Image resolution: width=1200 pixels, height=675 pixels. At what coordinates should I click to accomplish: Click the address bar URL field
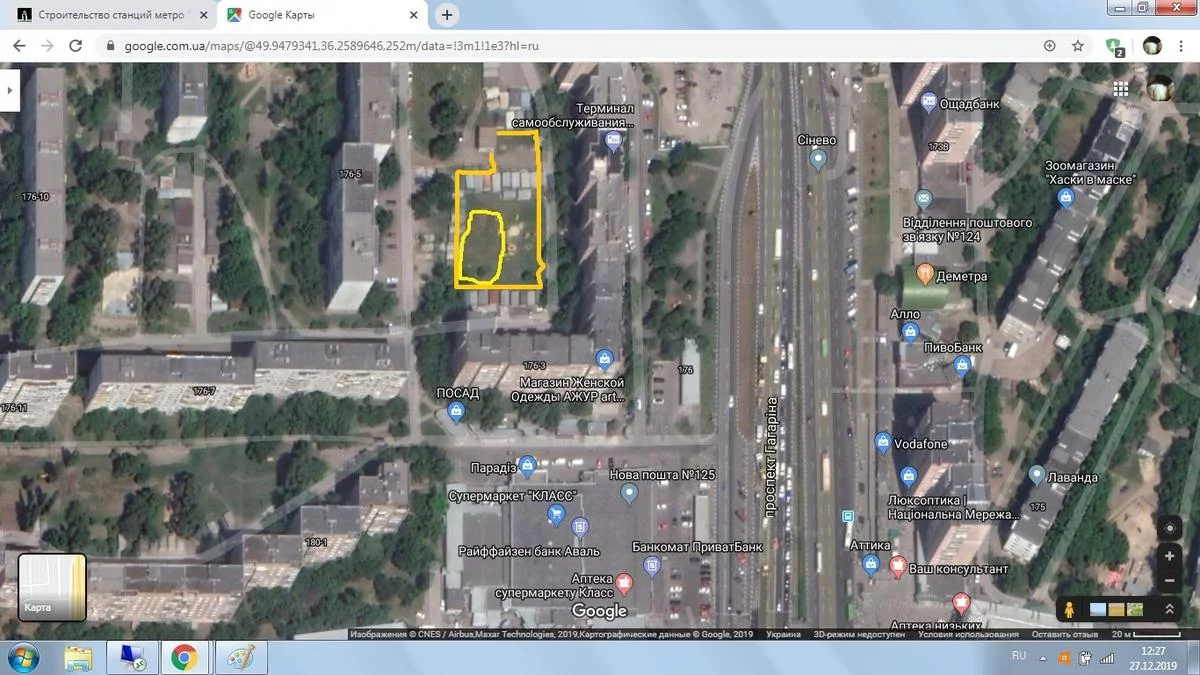(570, 46)
